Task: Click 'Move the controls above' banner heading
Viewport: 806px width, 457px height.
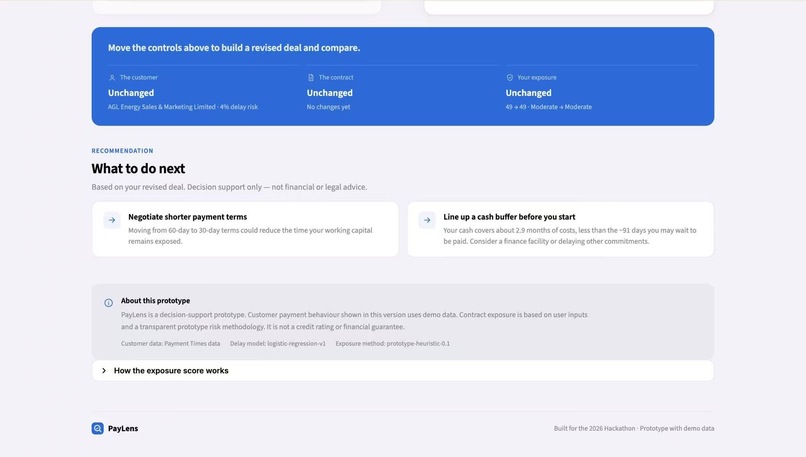Action: coord(234,48)
